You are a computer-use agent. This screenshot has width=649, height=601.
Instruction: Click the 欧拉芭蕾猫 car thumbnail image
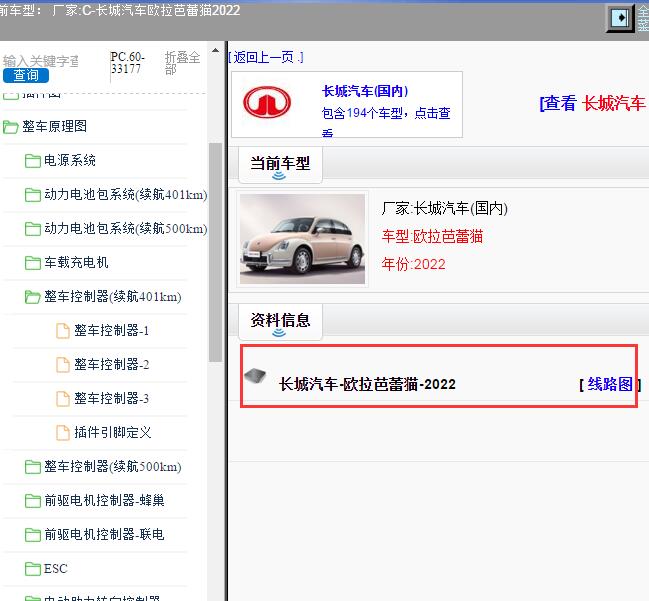point(303,239)
